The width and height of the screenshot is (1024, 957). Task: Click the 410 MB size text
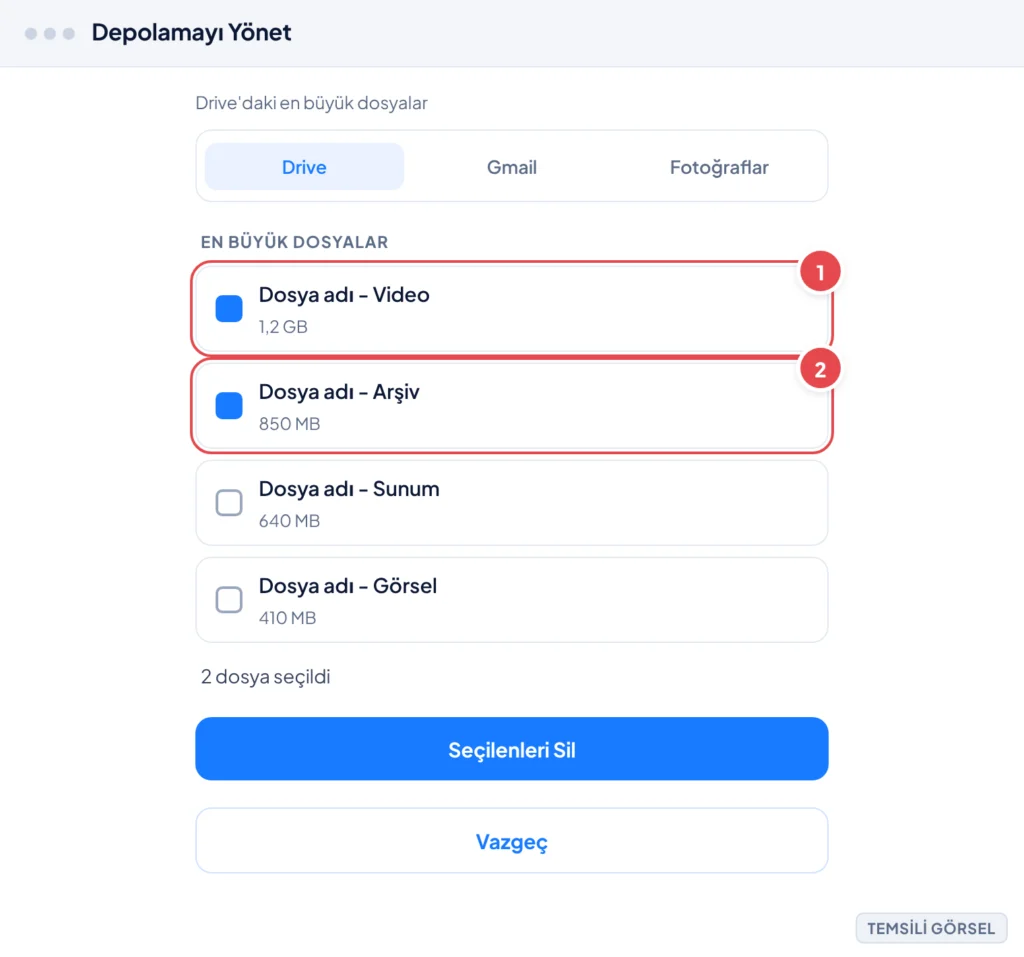287,618
